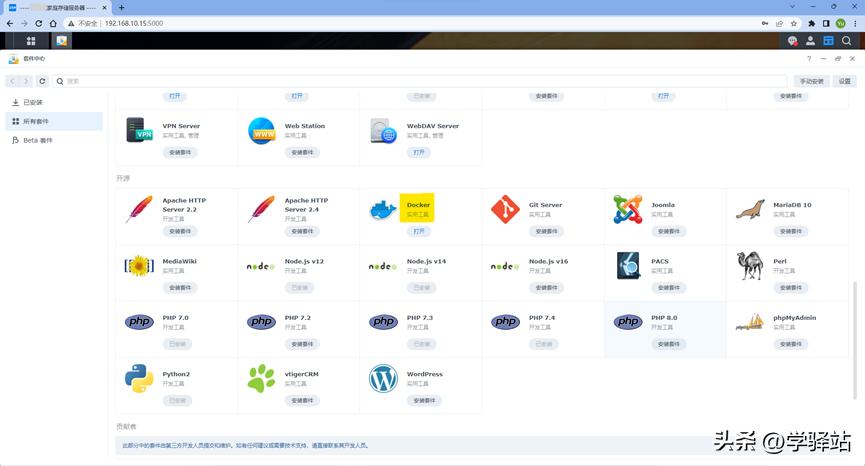Click the Git Server package icon
This screenshot has width=865, height=466.
(x=505, y=210)
